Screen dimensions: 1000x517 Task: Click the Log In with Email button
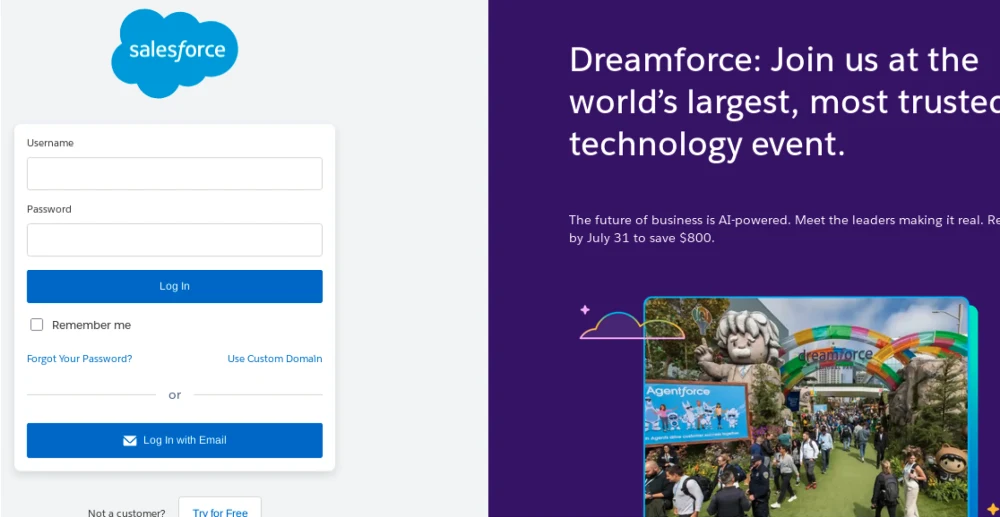[175, 441]
